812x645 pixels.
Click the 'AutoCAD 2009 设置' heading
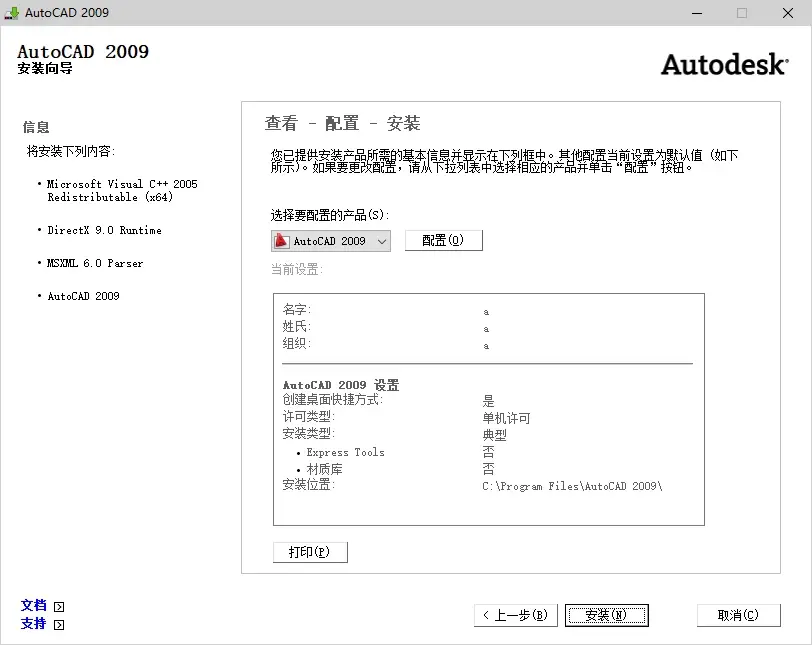tap(341, 385)
